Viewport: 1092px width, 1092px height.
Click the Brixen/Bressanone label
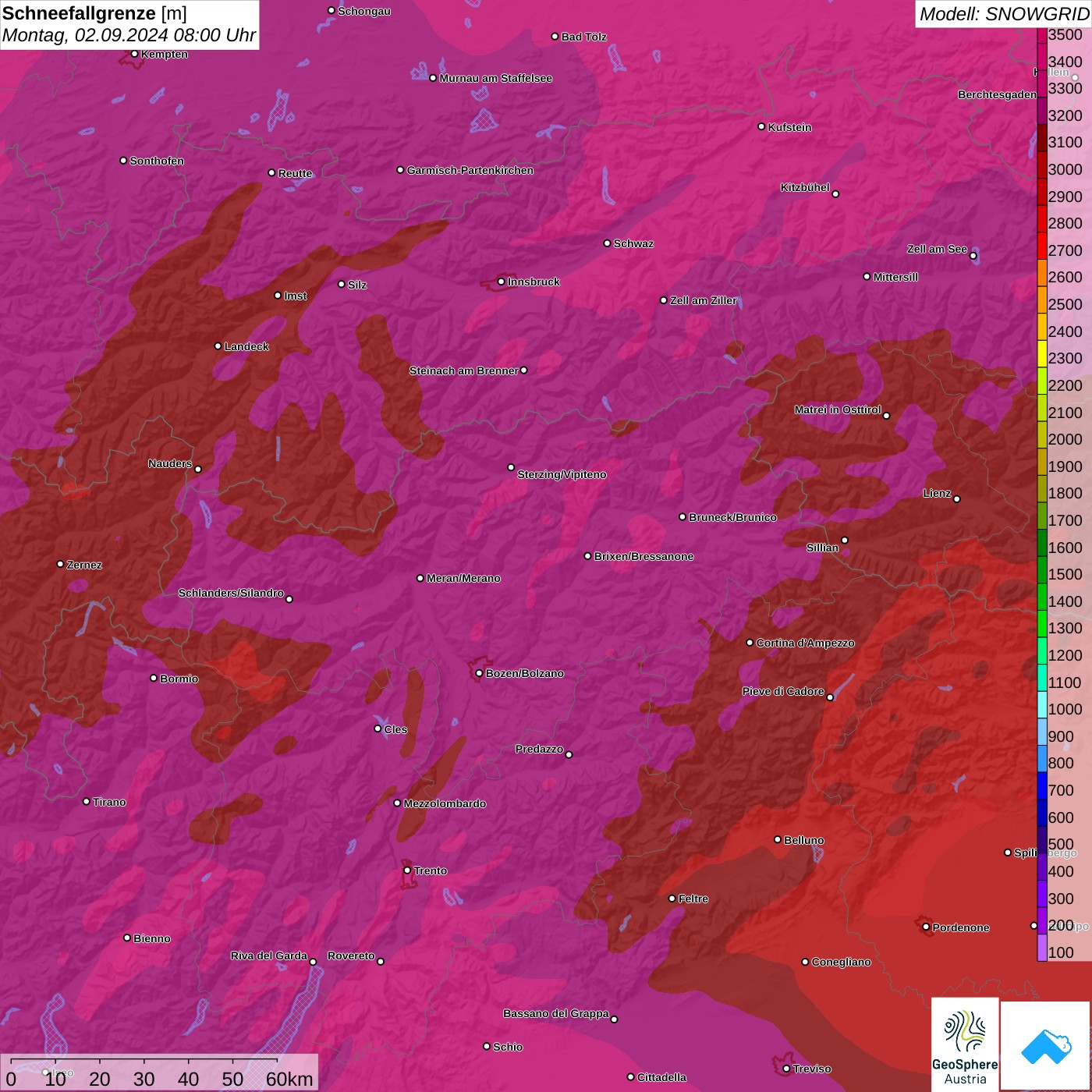[x=644, y=556]
